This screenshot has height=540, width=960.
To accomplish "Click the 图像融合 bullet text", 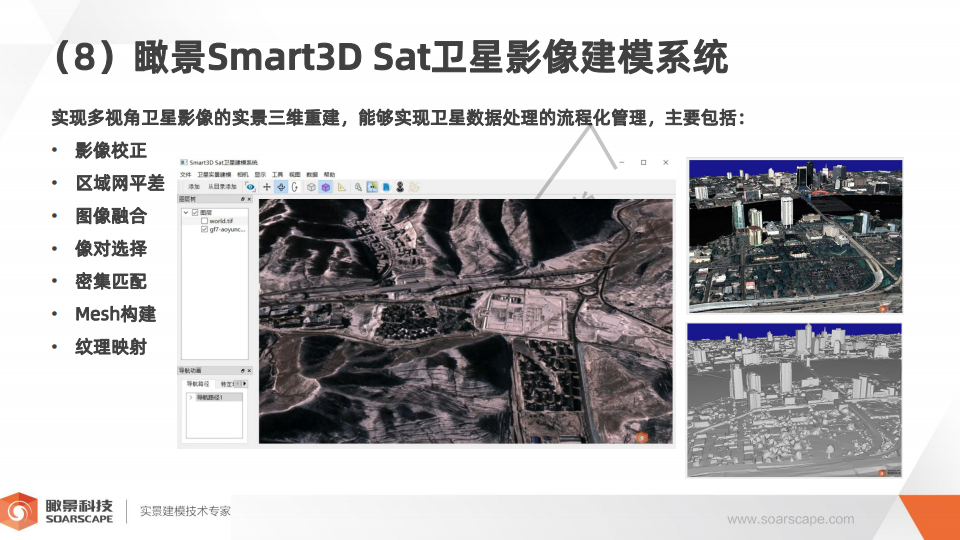I will tap(111, 216).
